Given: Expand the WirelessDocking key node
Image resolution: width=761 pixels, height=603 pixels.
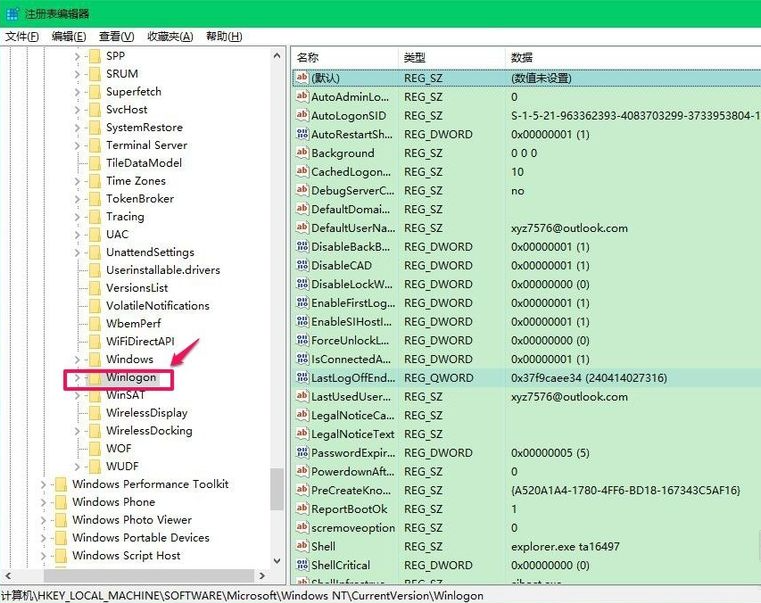Looking at the screenshot, I should click(77, 431).
